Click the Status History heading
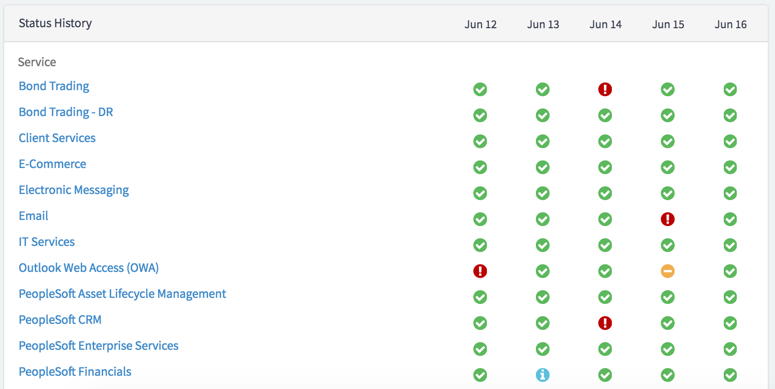 tap(55, 23)
